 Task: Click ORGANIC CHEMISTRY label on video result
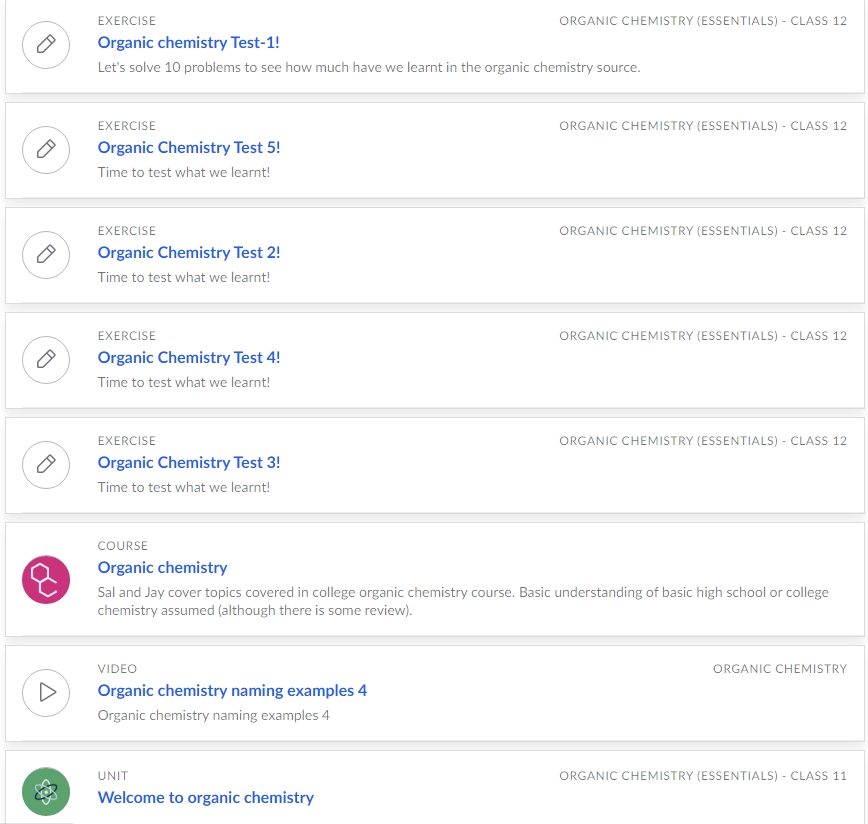tap(779, 669)
